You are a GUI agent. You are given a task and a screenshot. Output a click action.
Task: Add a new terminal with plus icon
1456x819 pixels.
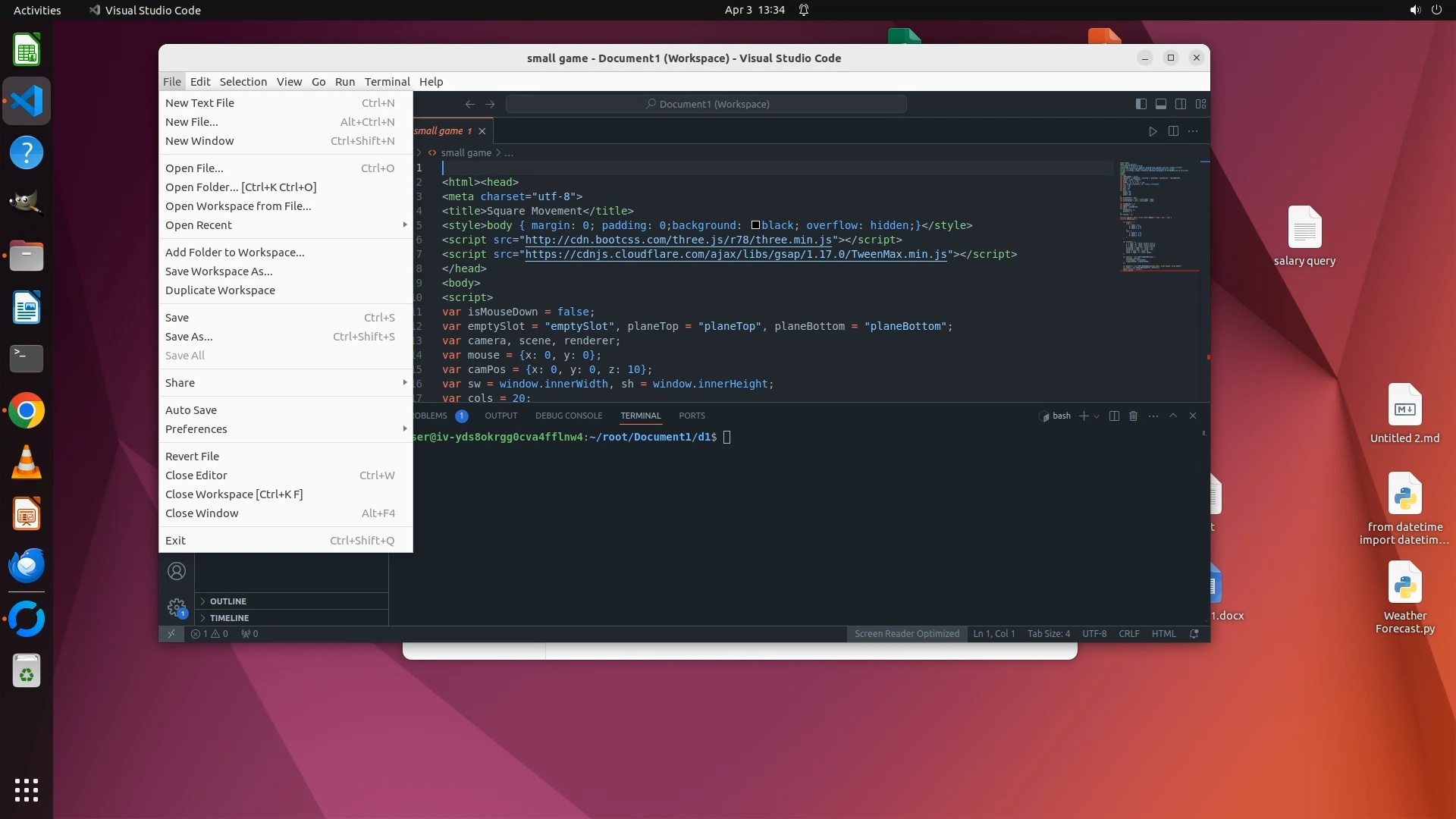coord(1084,416)
